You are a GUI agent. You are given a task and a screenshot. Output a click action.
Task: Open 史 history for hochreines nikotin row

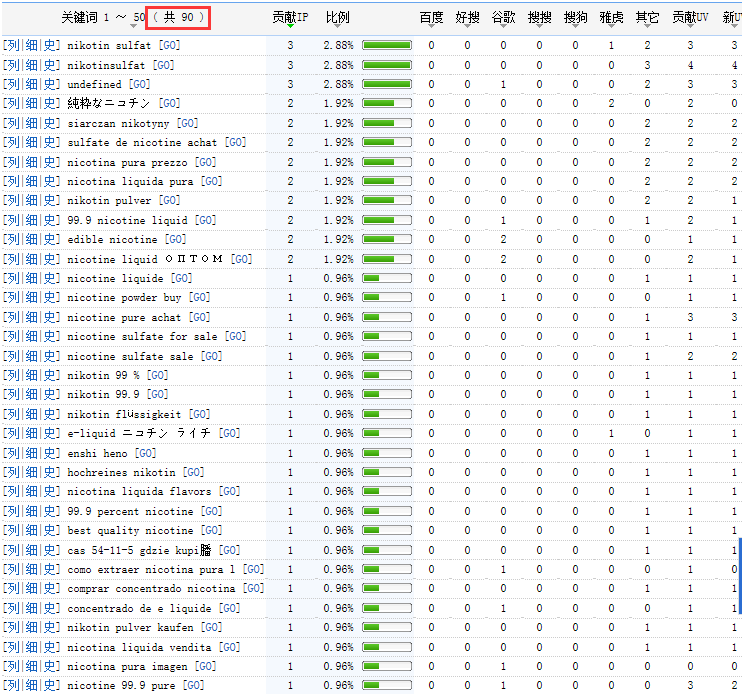pyautogui.click(x=51, y=473)
